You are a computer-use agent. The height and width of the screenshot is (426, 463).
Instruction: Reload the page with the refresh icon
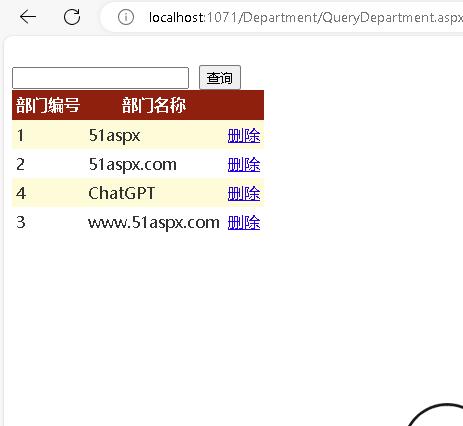pyautogui.click(x=72, y=17)
